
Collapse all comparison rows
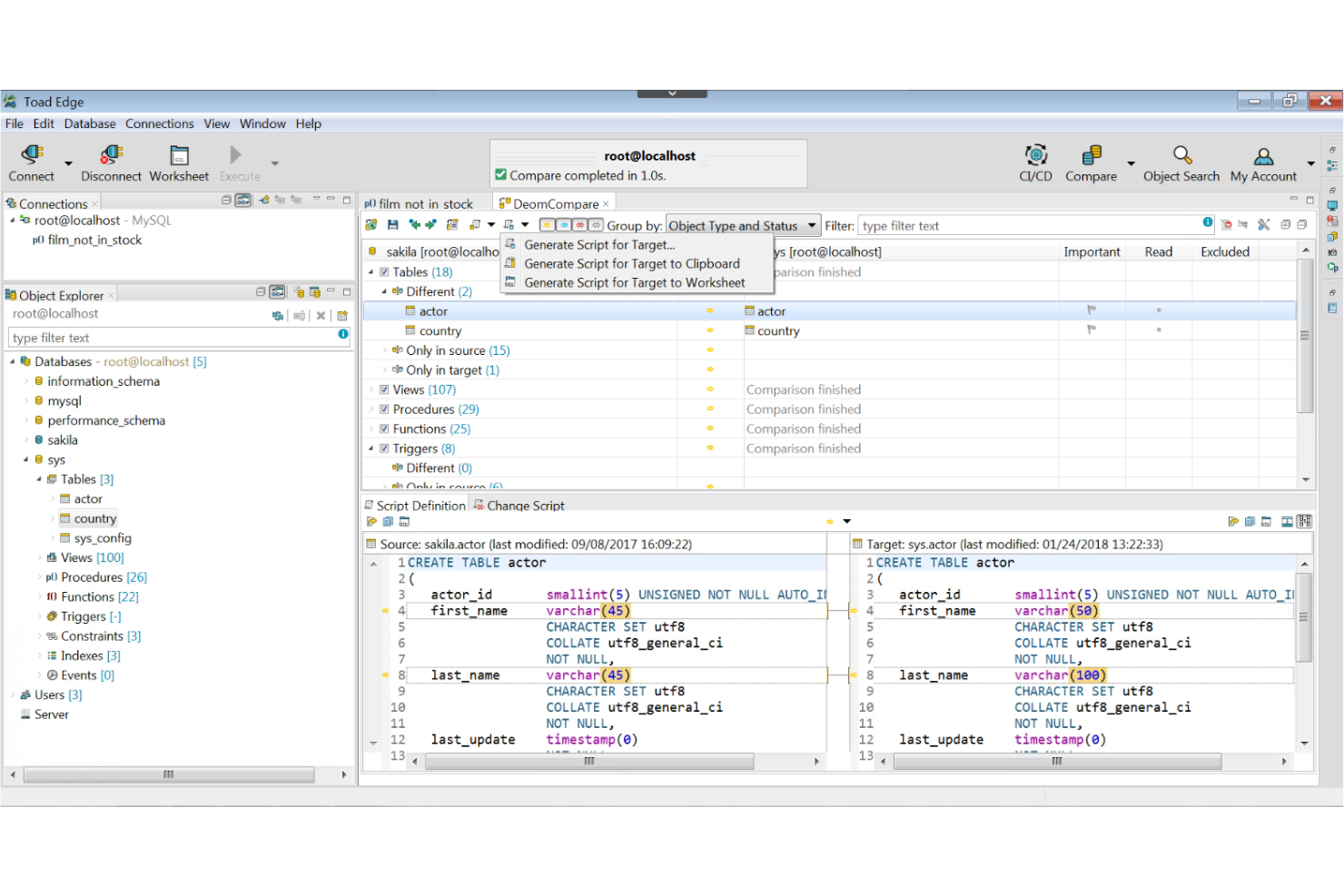(x=1302, y=224)
